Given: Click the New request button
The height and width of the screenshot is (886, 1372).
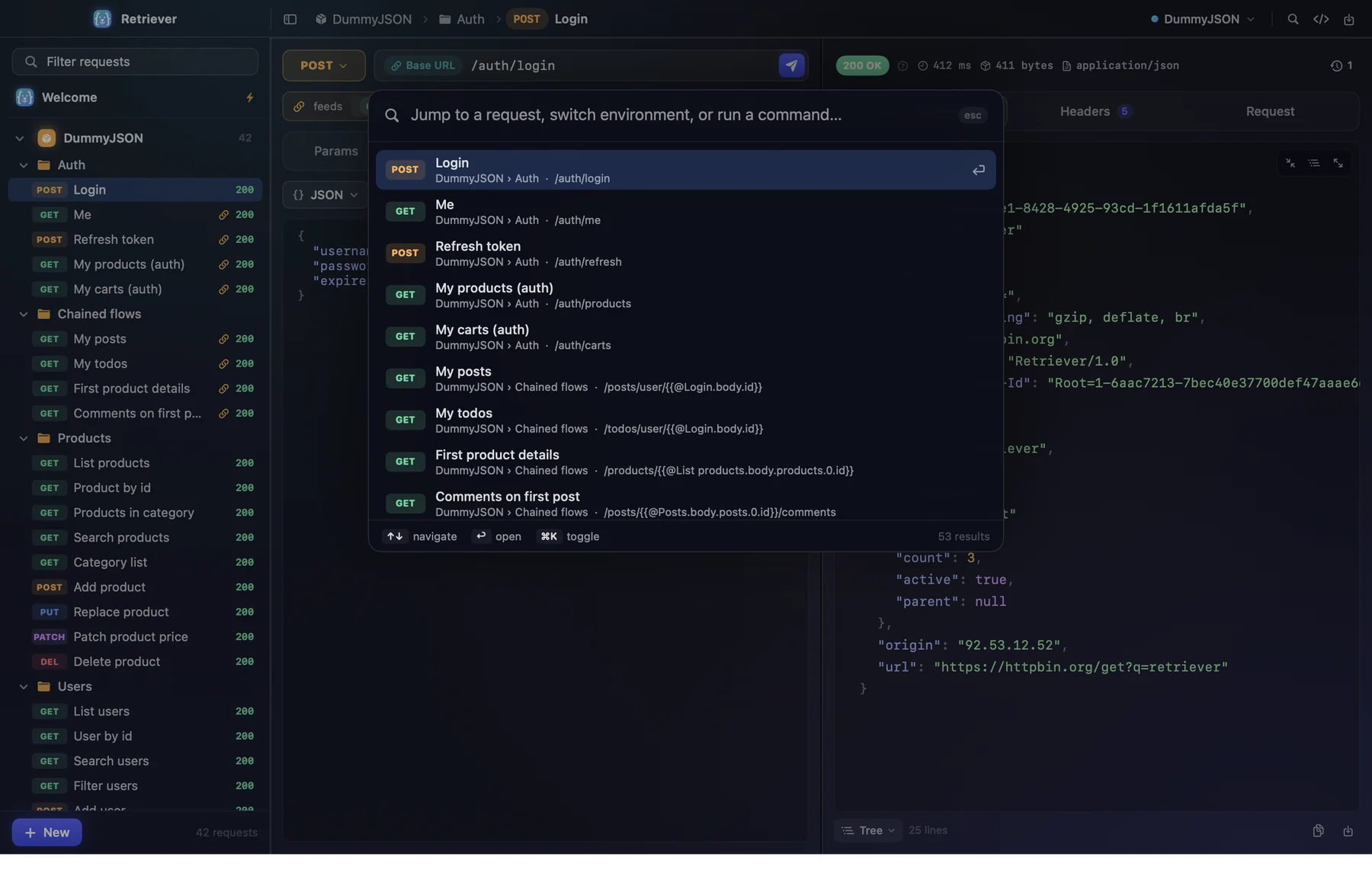Looking at the screenshot, I should pyautogui.click(x=46, y=833).
